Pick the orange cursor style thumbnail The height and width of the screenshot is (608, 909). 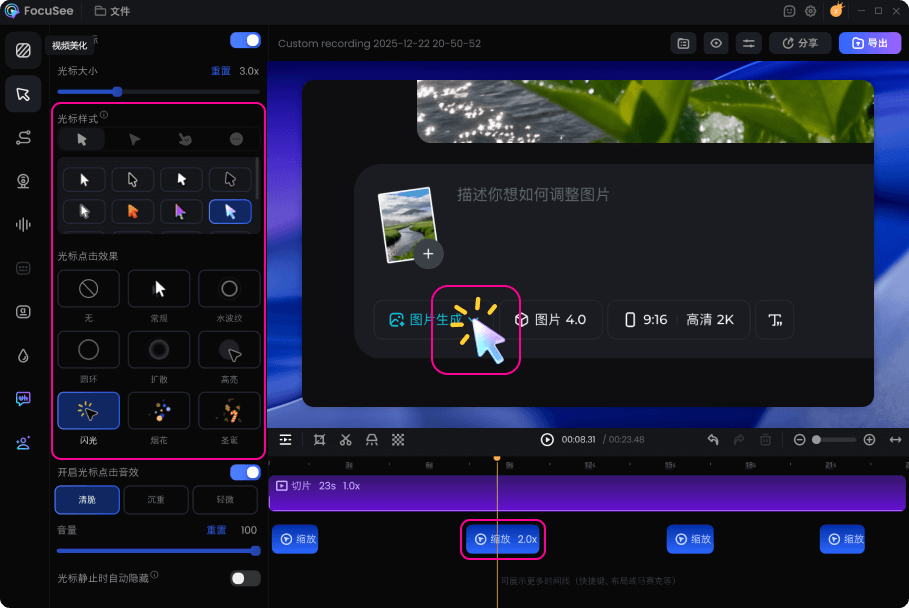point(133,212)
